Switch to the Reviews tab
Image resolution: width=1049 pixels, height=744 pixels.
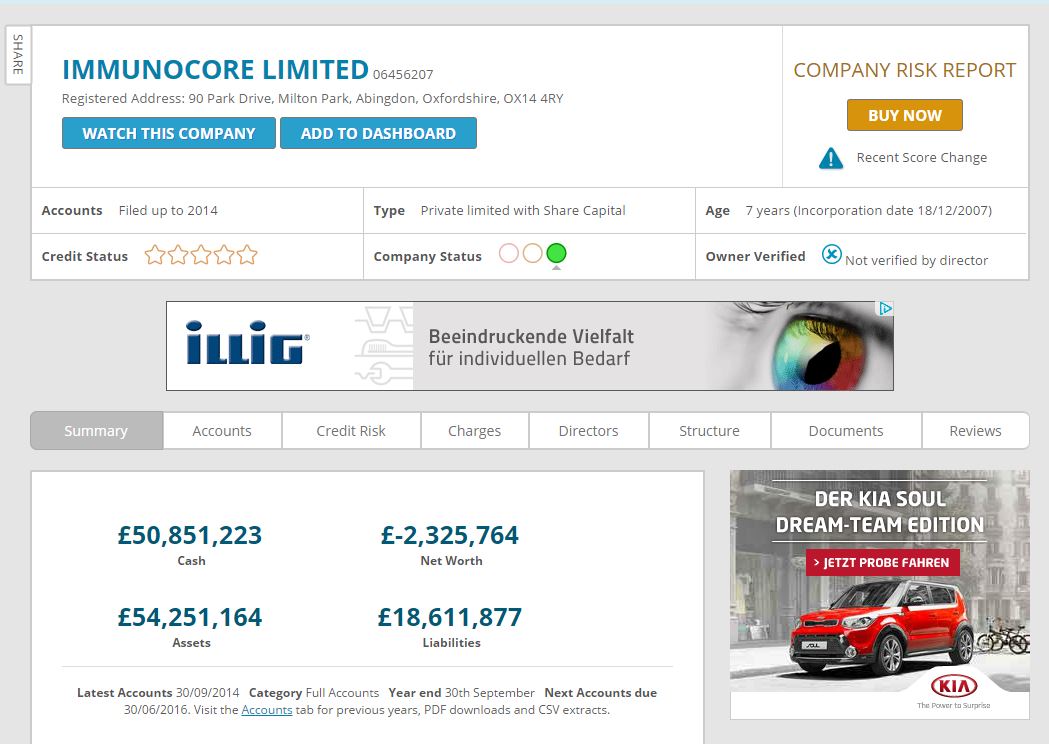(x=975, y=431)
